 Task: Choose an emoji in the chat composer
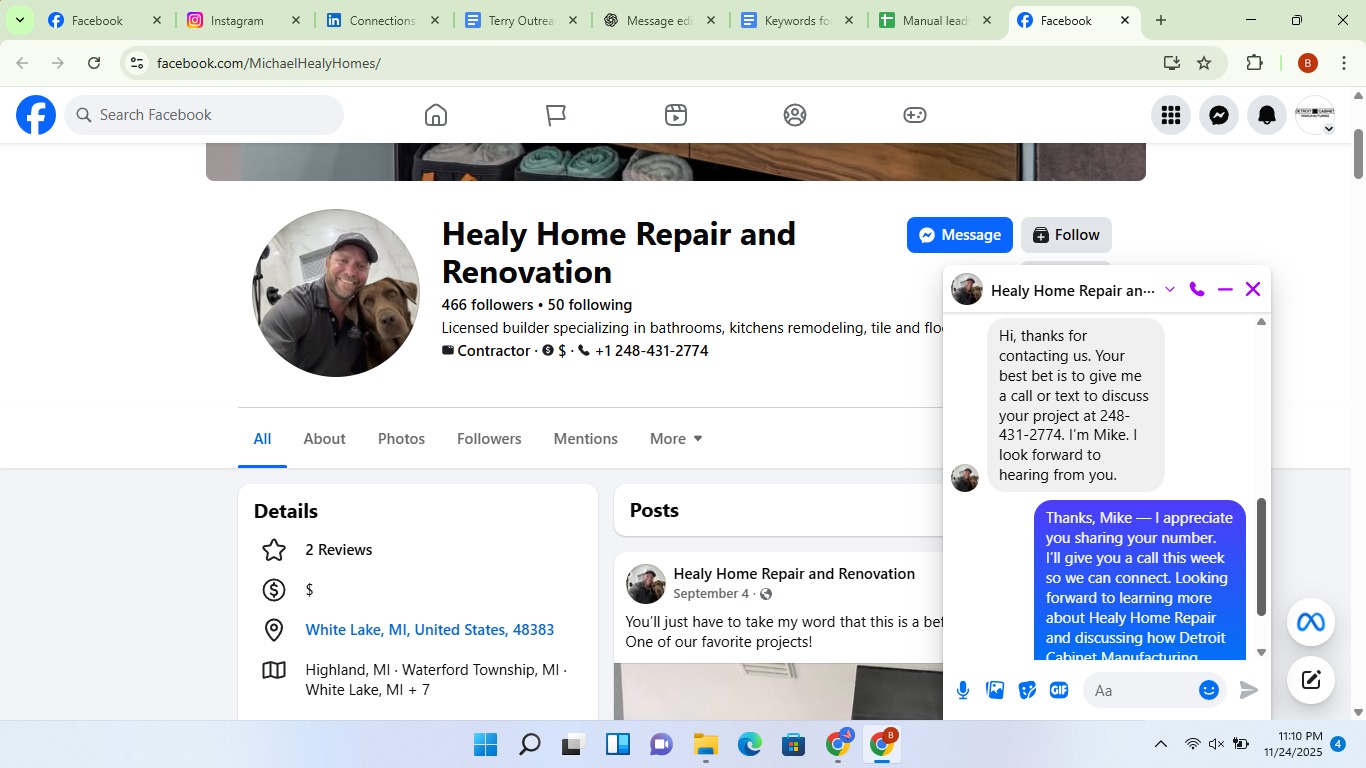(x=1209, y=690)
